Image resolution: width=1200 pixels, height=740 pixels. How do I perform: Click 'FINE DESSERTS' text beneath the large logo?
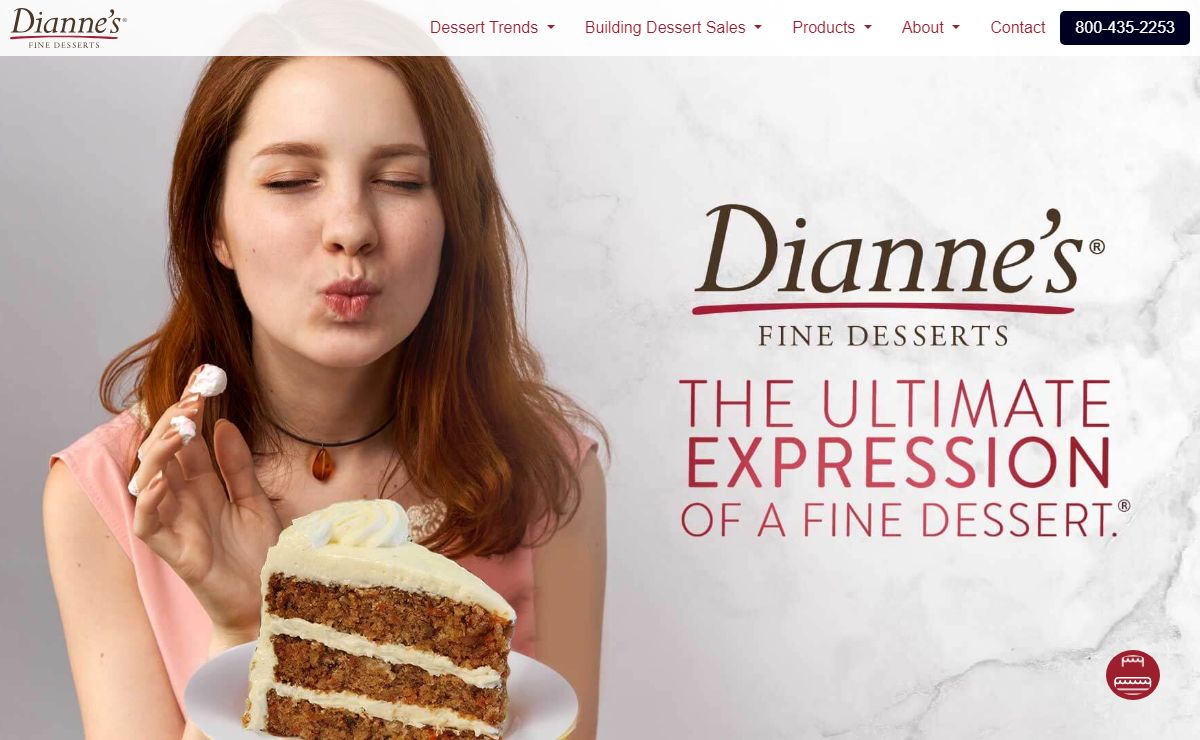pyautogui.click(x=883, y=335)
